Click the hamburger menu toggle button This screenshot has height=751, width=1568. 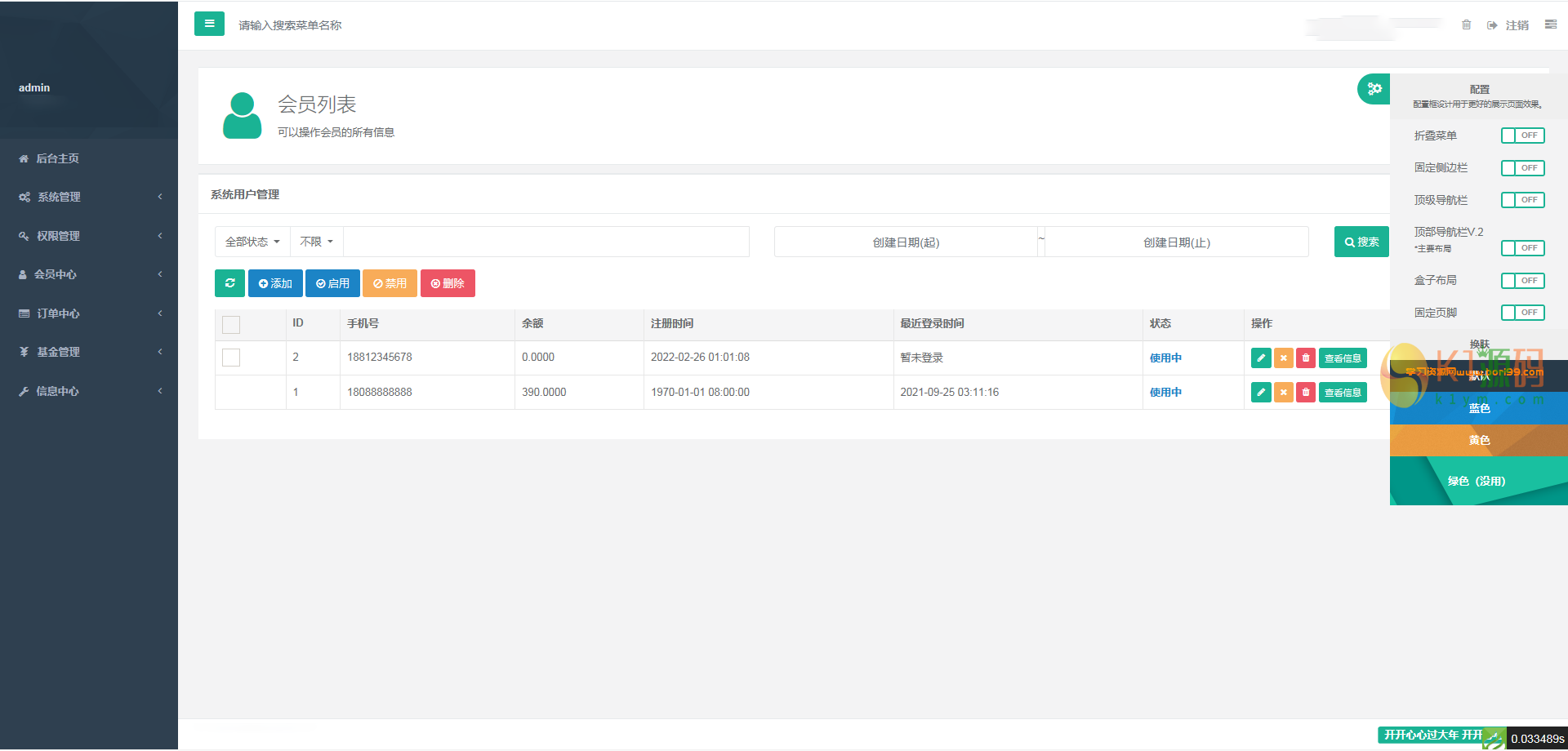pos(209,24)
